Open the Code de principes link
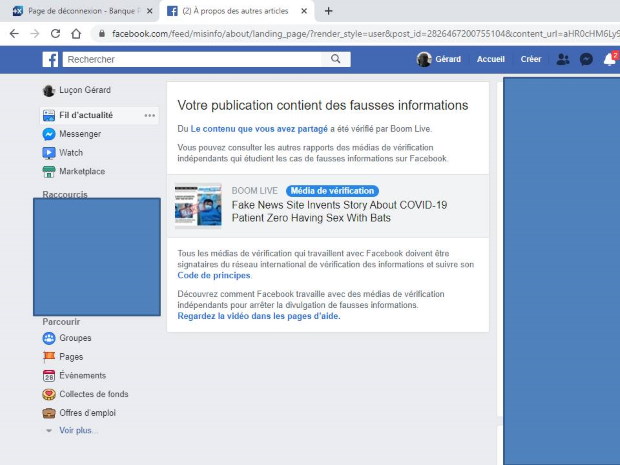This screenshot has height=465, width=620. pyautogui.click(x=214, y=275)
